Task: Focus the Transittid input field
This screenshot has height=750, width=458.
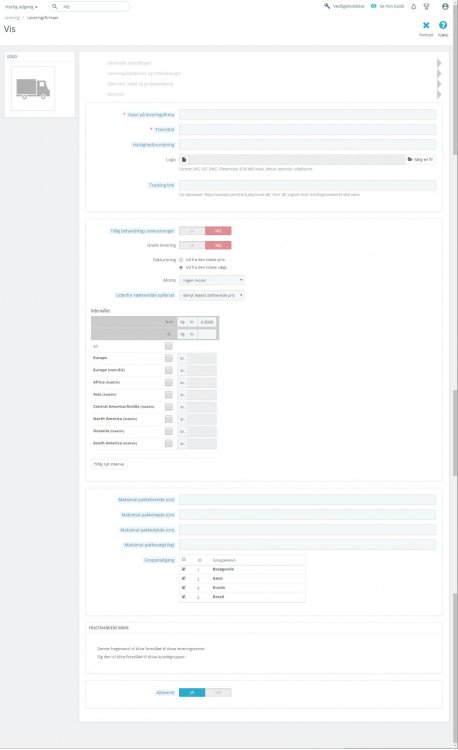Action: [307, 130]
